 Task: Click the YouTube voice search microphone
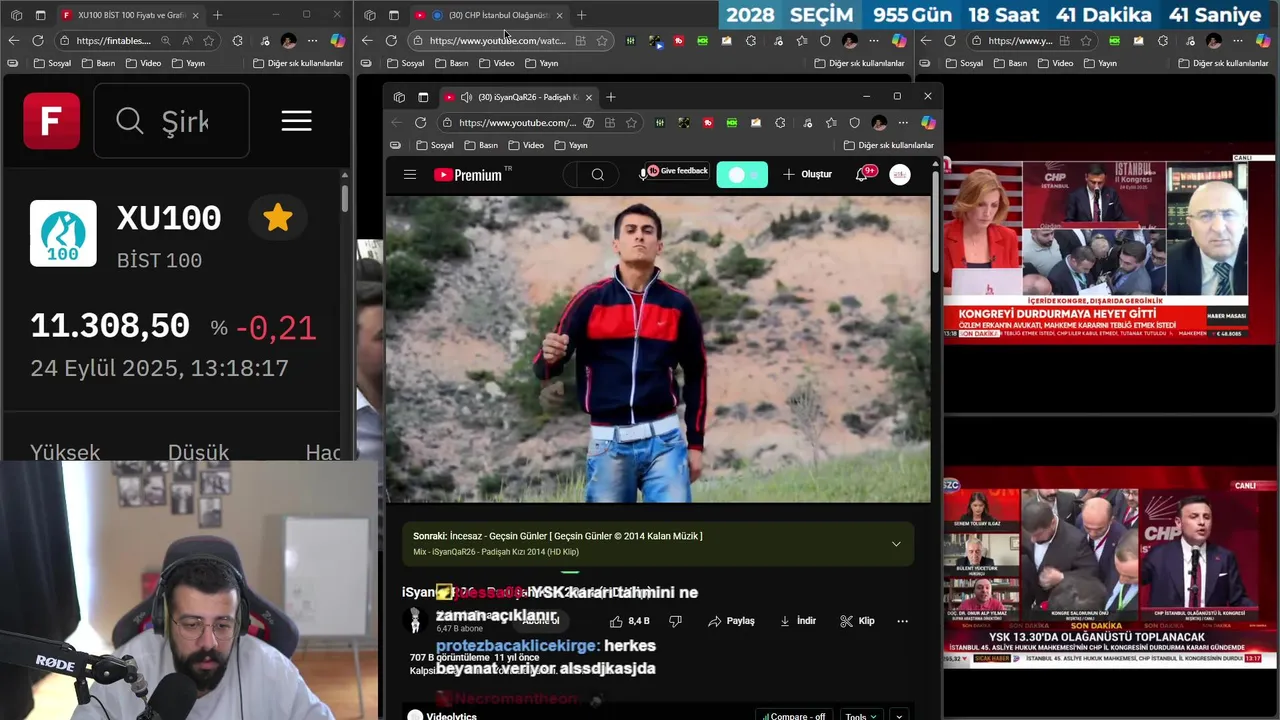tap(643, 174)
